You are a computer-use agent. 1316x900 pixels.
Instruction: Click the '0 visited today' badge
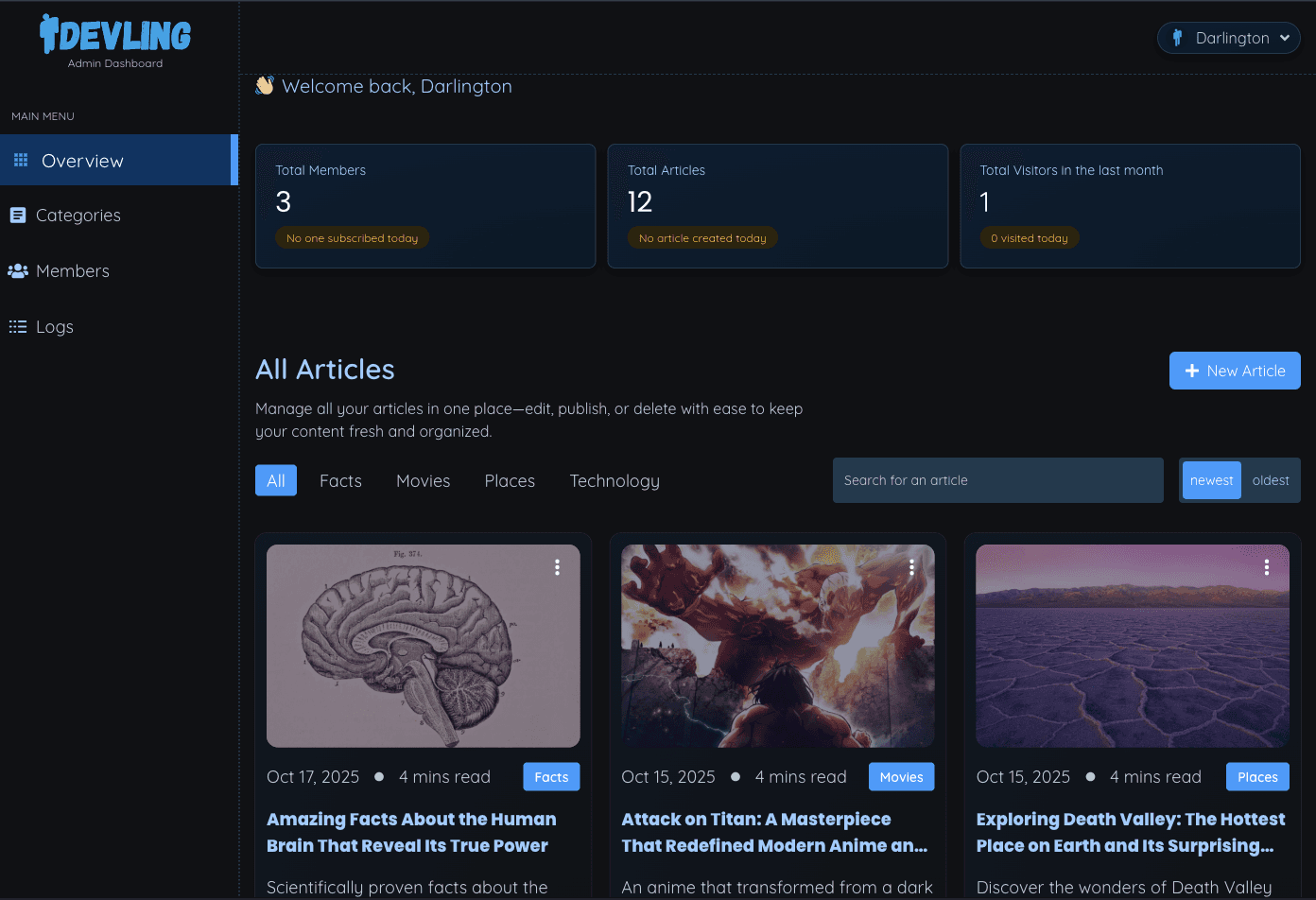1030,238
